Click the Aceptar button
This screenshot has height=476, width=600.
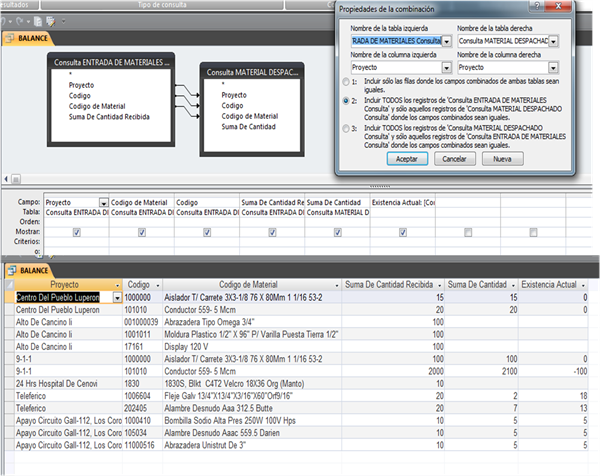pyautogui.click(x=406, y=158)
